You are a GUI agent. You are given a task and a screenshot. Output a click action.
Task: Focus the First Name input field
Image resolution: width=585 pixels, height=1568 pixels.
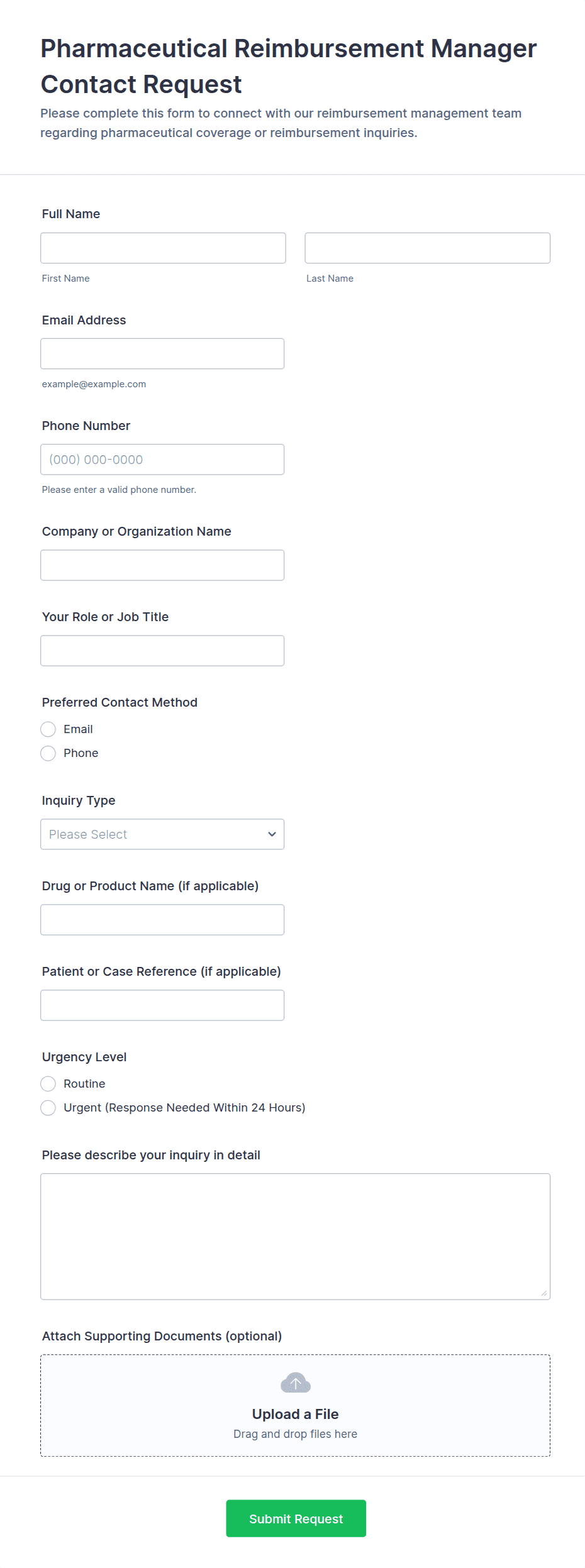163,248
